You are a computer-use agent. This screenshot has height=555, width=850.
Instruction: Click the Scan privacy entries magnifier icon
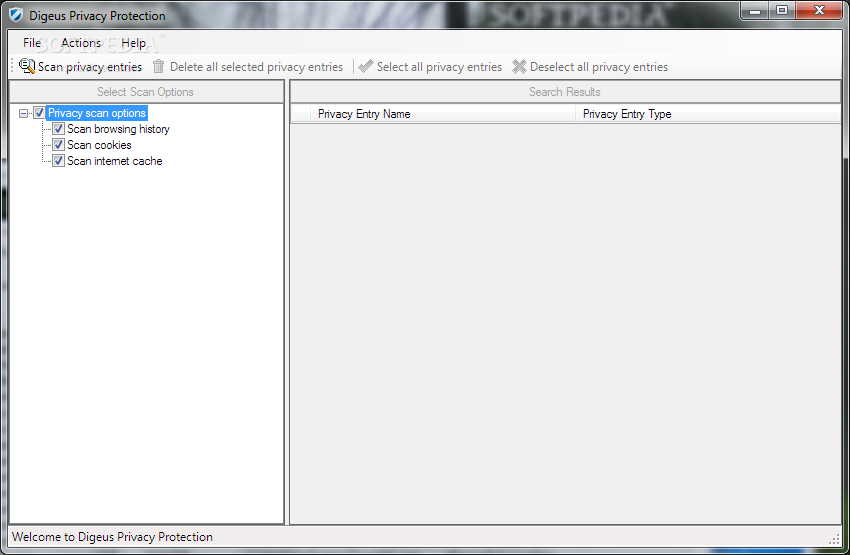pyautogui.click(x=27, y=66)
